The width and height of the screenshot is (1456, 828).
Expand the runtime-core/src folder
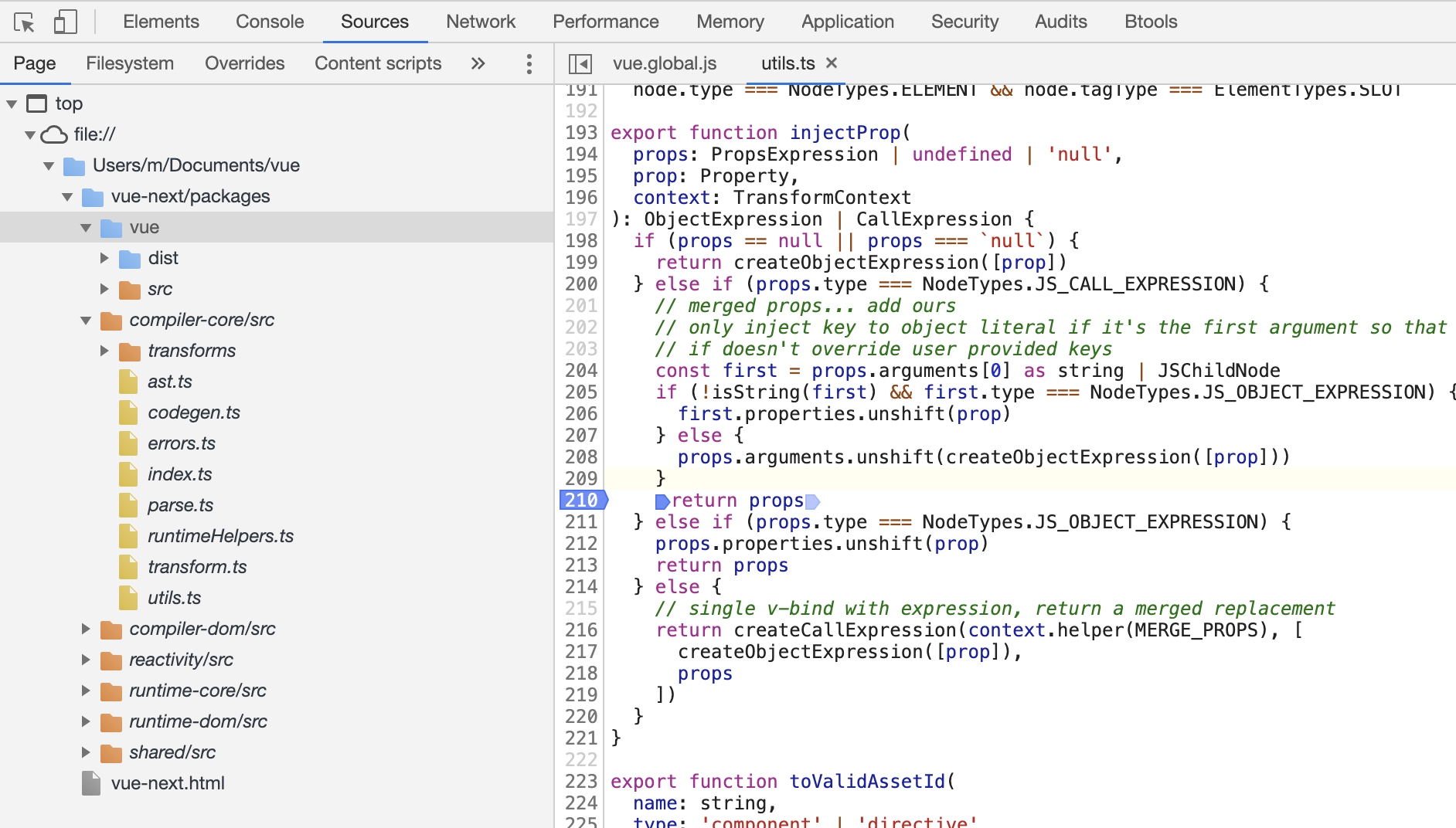click(86, 691)
